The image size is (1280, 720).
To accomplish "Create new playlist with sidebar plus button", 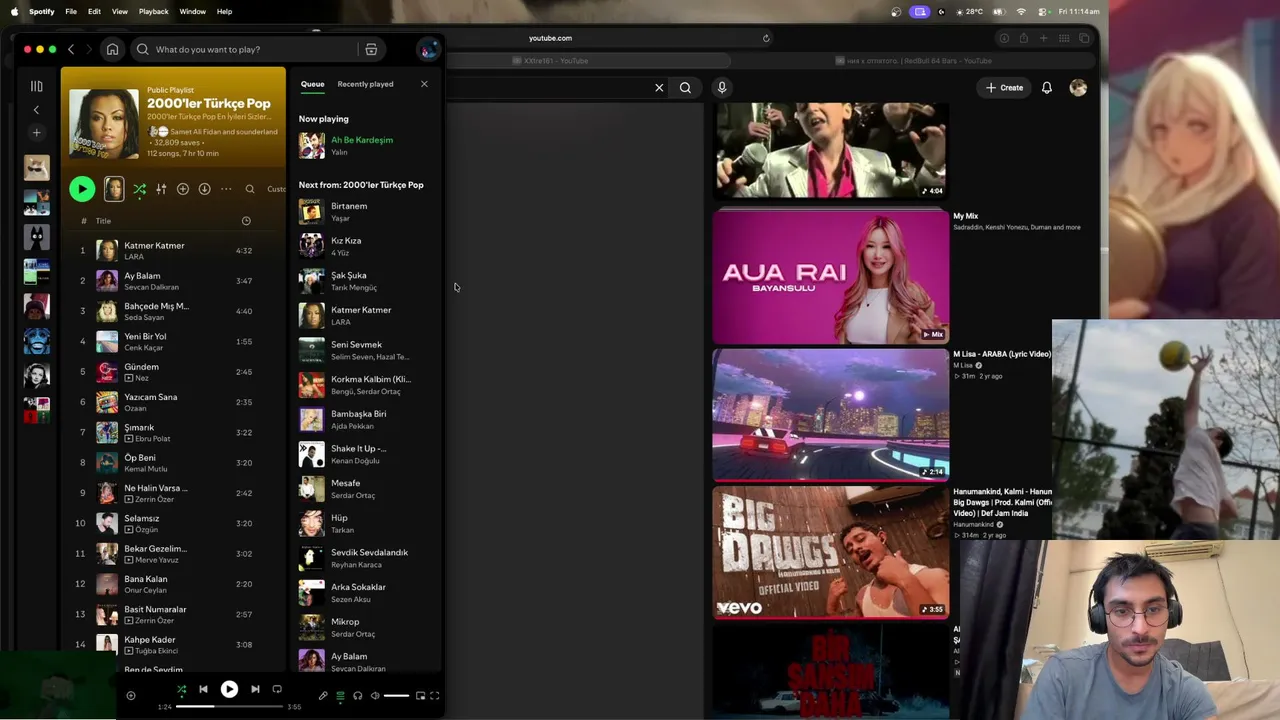I will [x=36, y=132].
